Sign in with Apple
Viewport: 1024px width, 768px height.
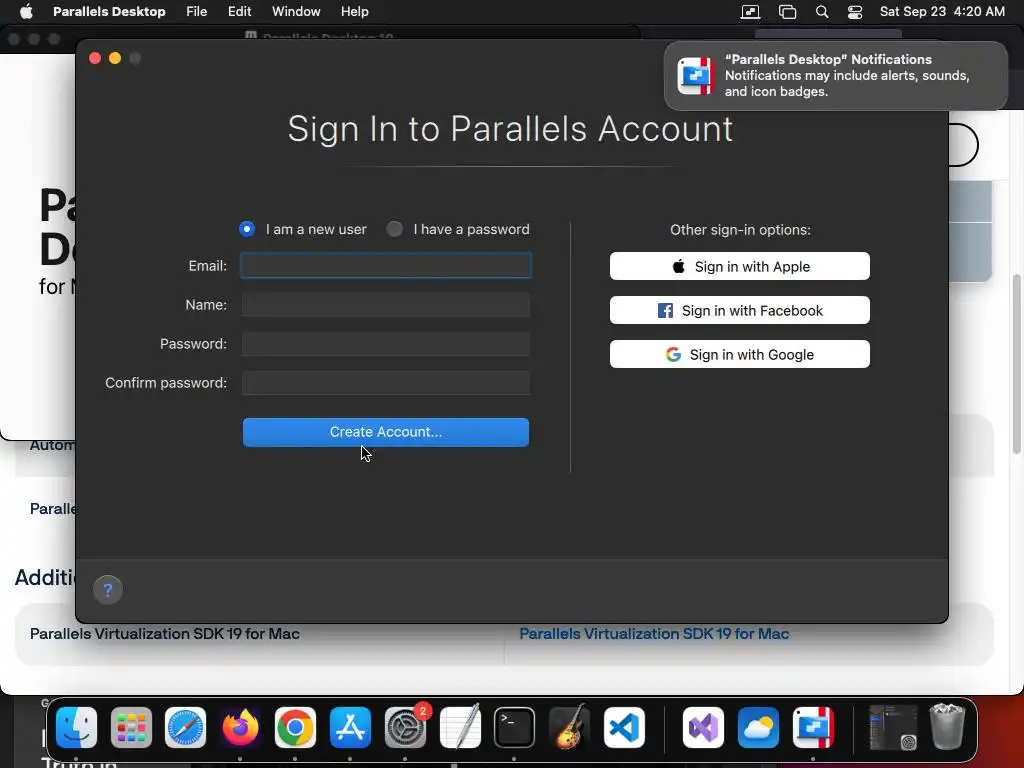click(x=739, y=266)
